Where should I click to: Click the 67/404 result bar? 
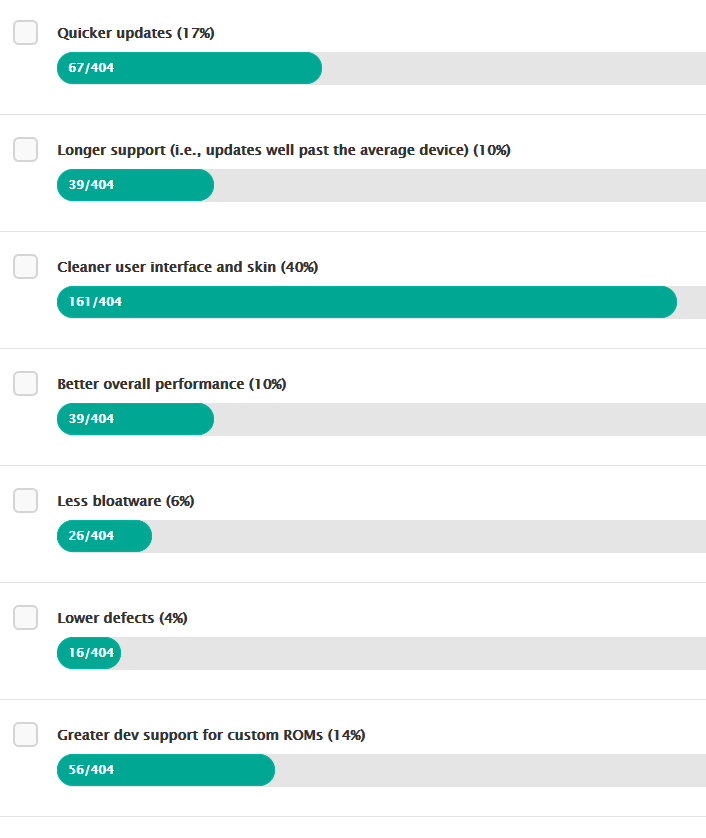click(189, 68)
